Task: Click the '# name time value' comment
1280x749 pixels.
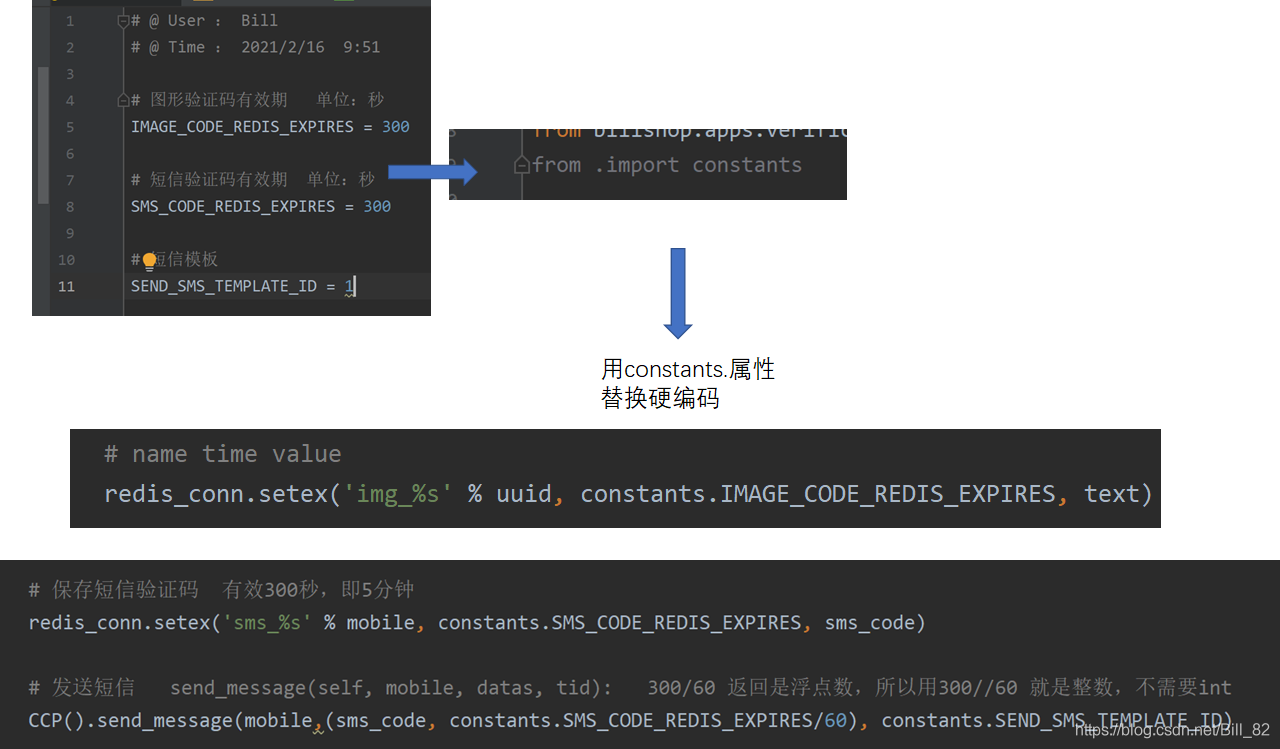Action: (x=223, y=454)
